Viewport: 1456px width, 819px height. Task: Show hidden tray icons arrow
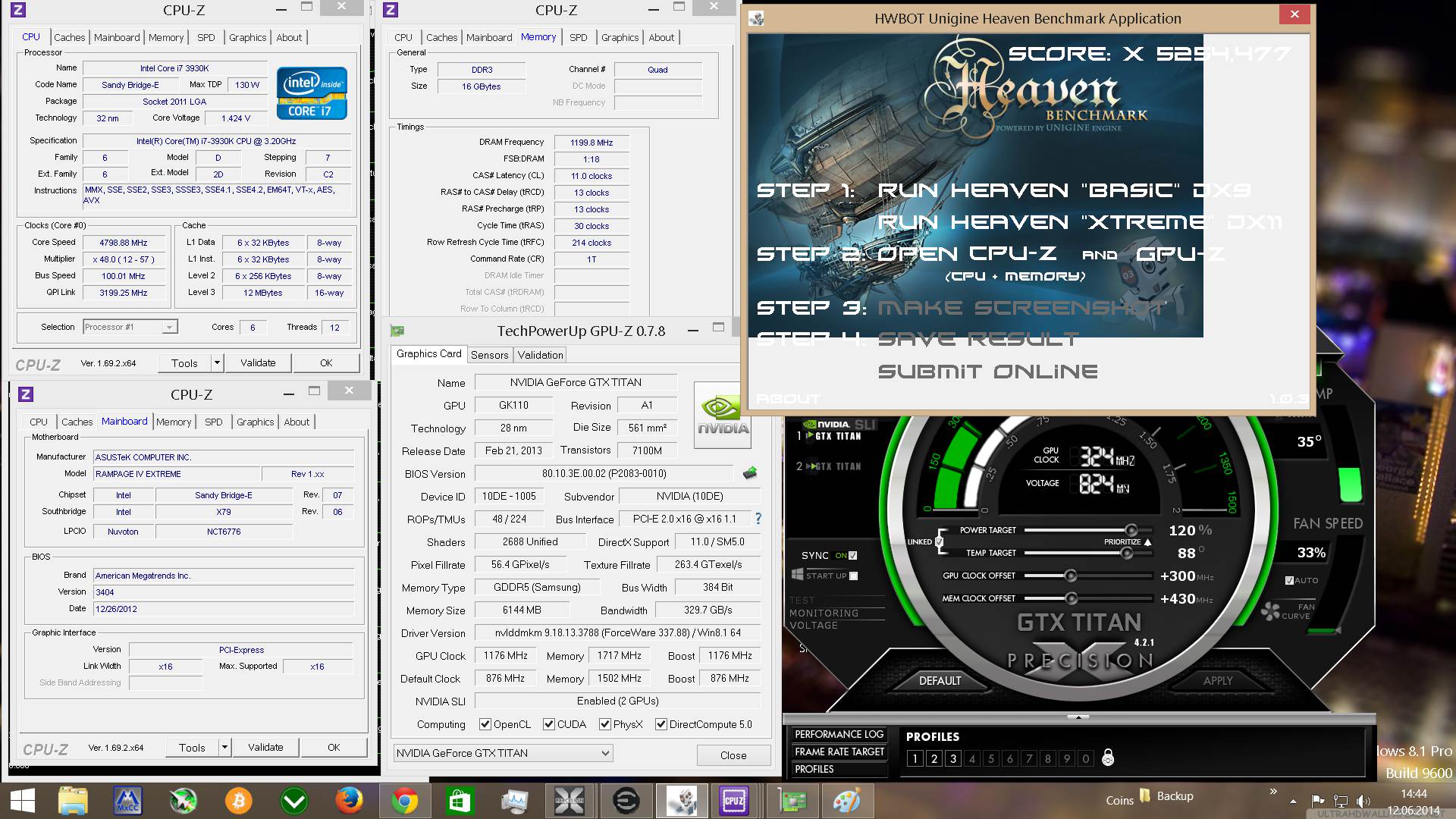click(x=1293, y=802)
